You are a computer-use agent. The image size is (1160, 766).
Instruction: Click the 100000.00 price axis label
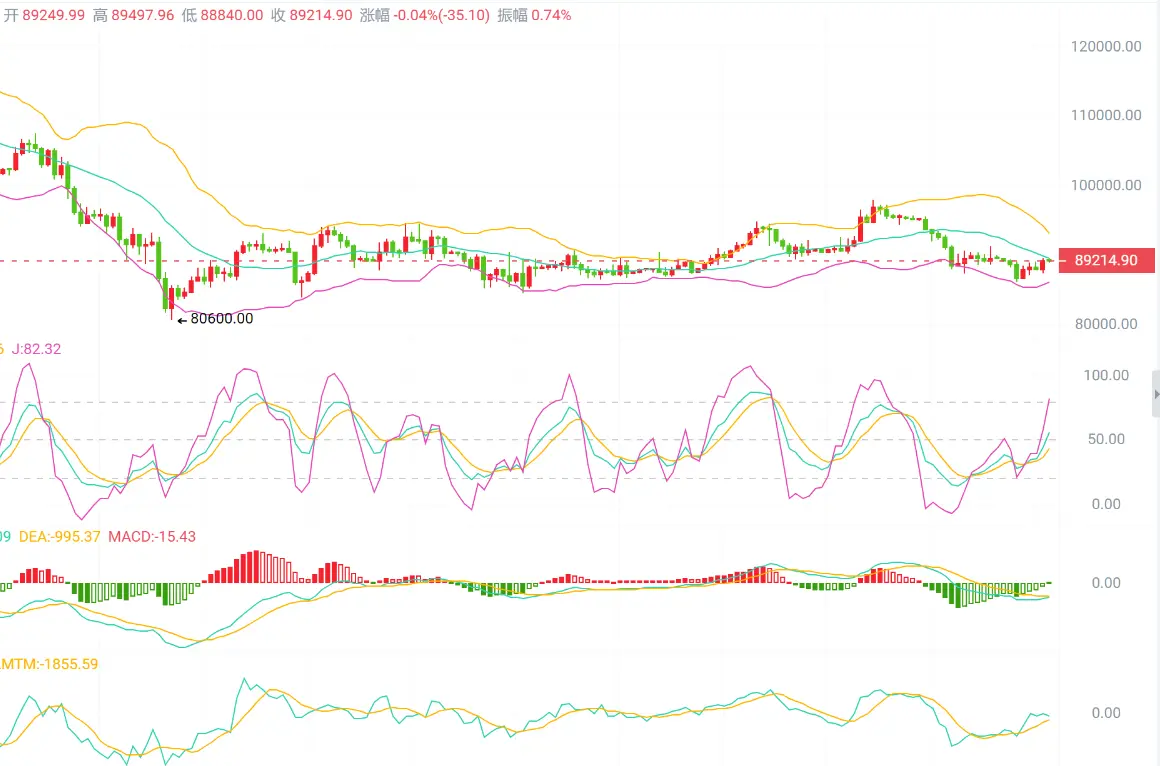1106,185
